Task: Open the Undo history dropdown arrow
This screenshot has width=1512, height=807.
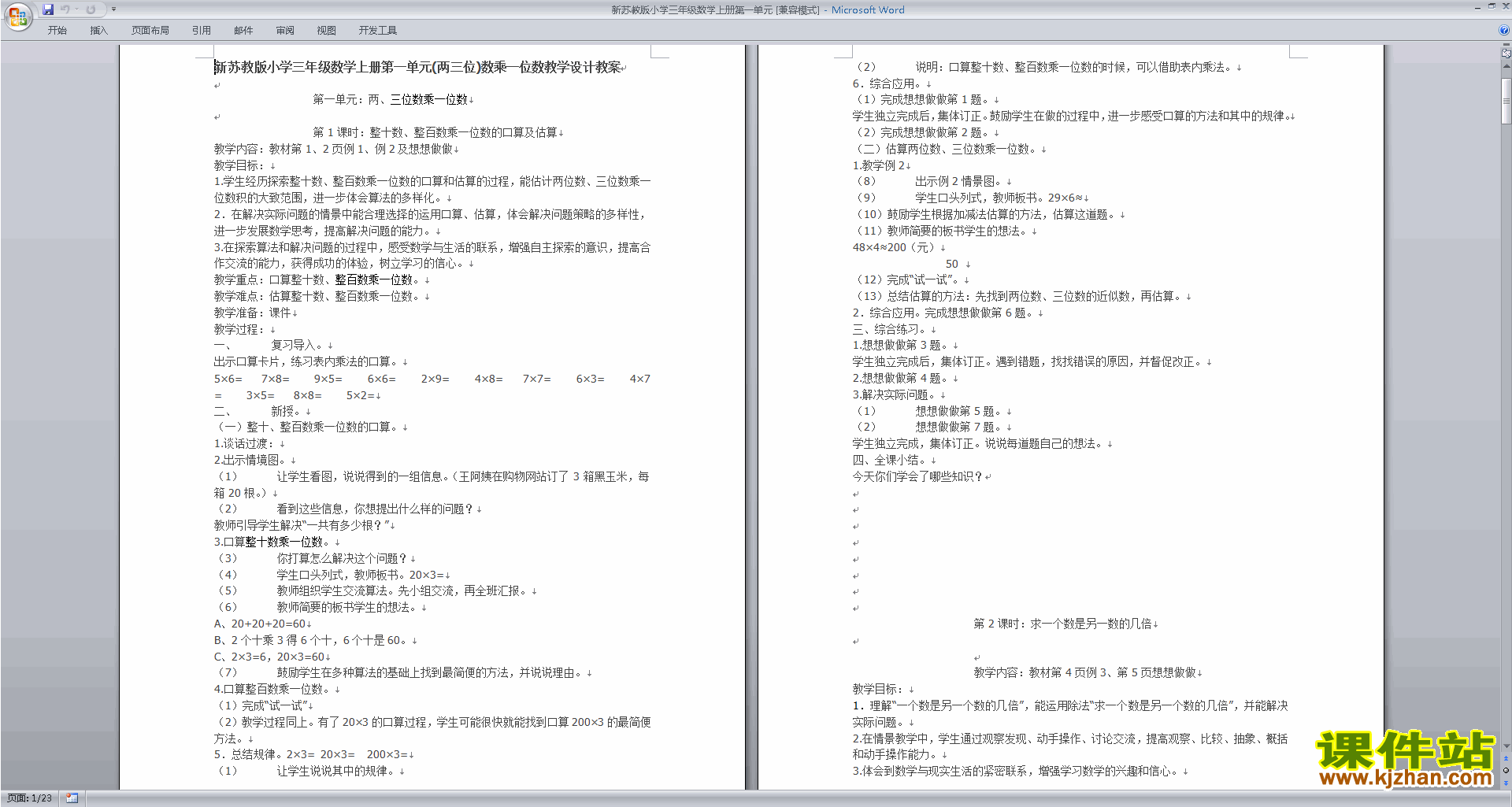Action: click(76, 9)
